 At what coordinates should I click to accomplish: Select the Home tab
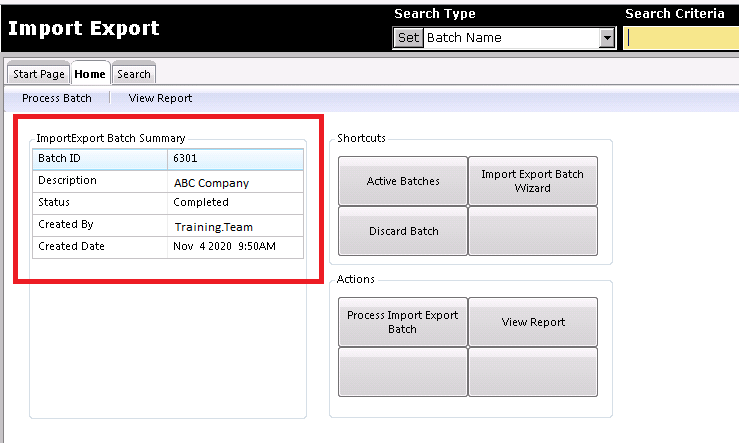[90, 74]
